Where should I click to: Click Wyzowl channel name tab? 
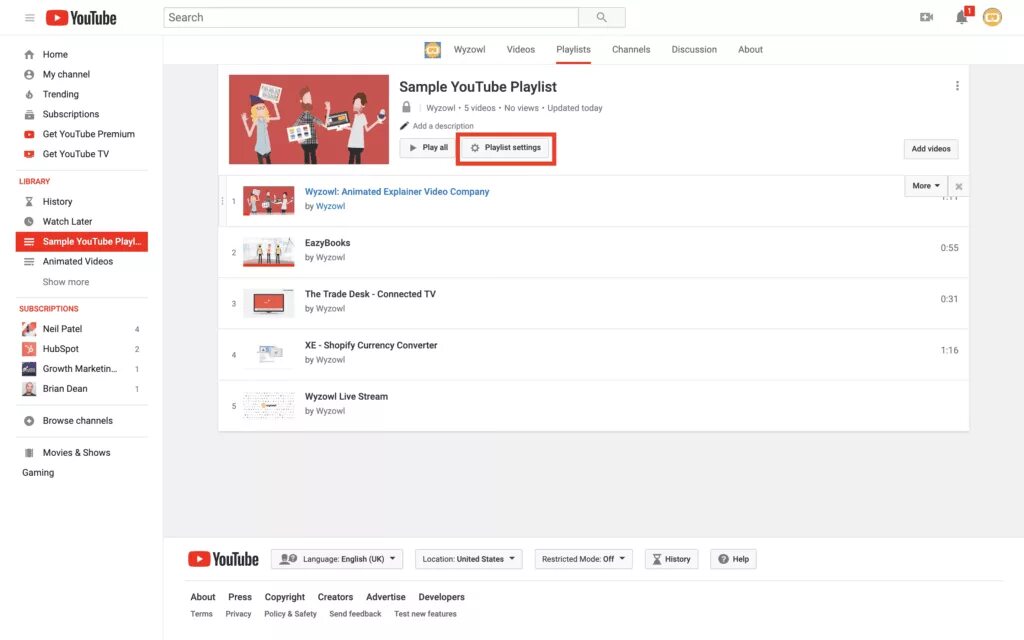[470, 50]
